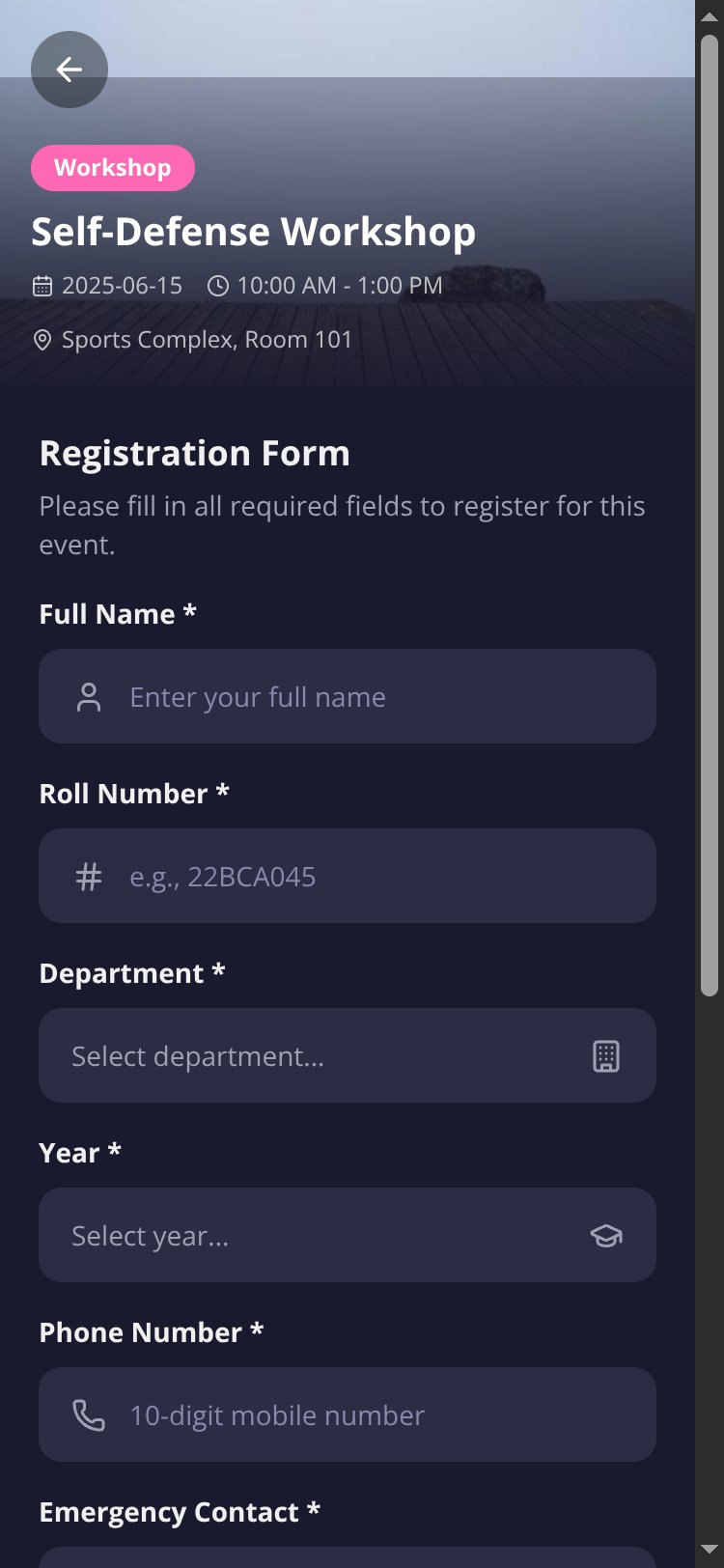Focus the 10-digit mobile number field
Screen dimensions: 724x1568
348,1414
